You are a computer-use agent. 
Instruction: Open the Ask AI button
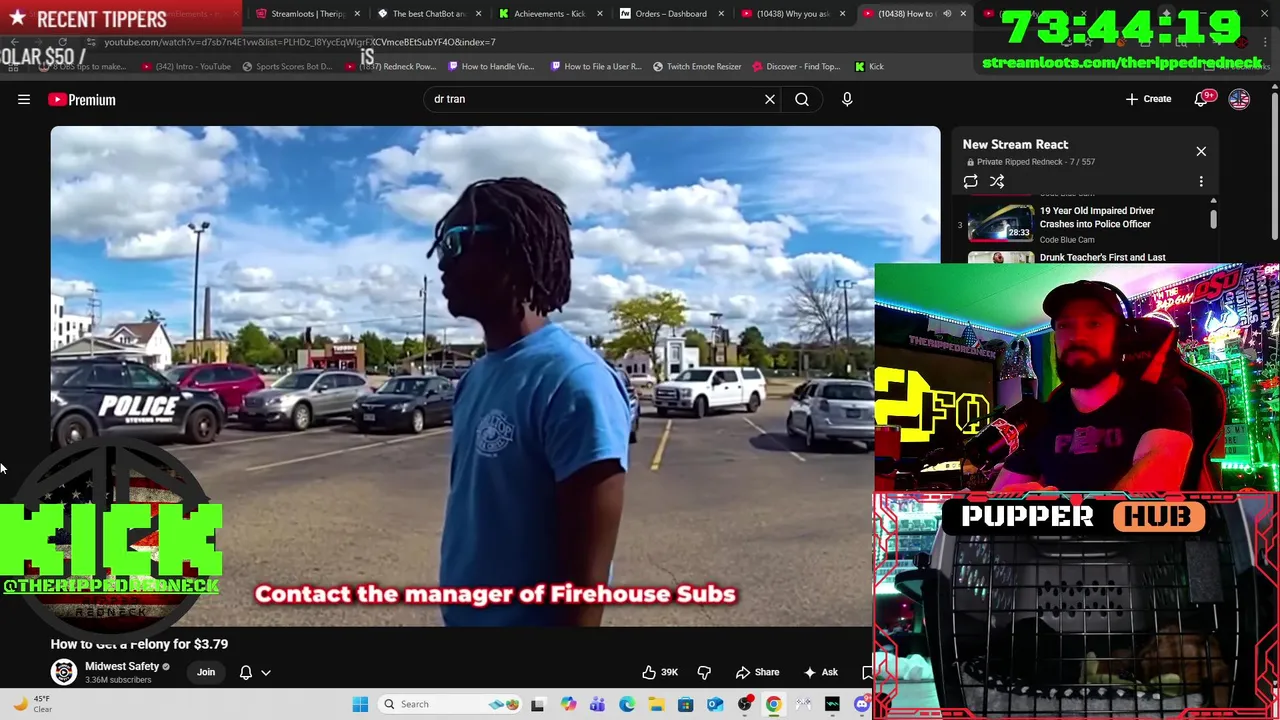[821, 672]
